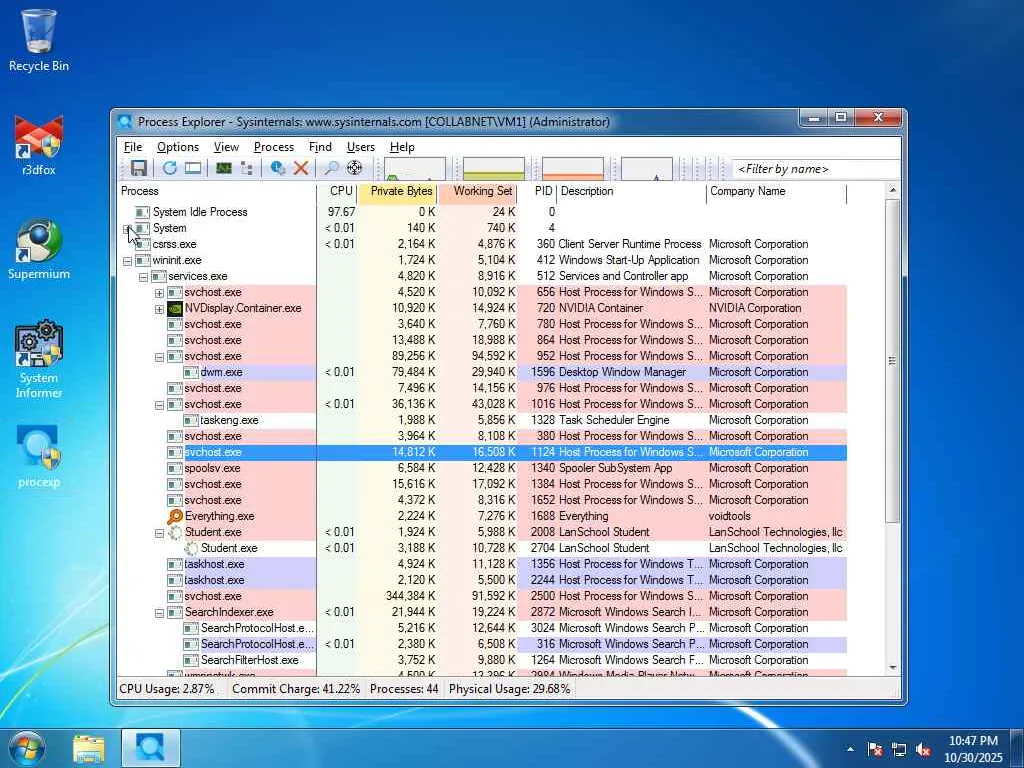
Task: Click the vertical scrollbar down arrow
Action: tap(893, 667)
